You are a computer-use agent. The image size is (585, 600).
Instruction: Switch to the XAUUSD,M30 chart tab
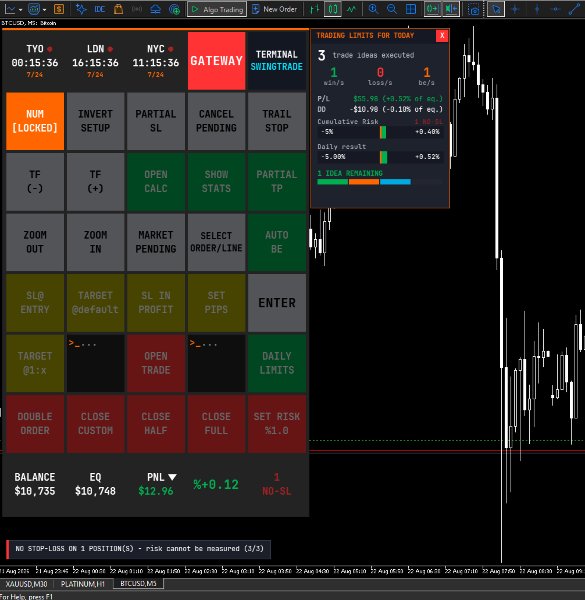tap(26, 584)
